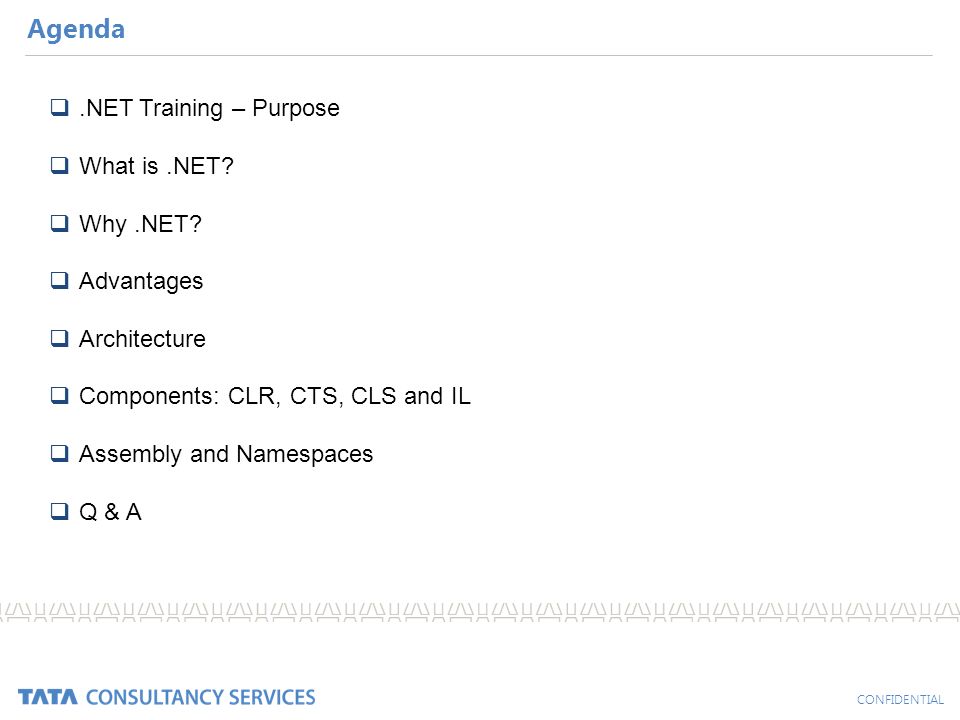Viewport: 960px width, 720px height.
Task: Click the square bullet before Advantages
Action: (59, 280)
